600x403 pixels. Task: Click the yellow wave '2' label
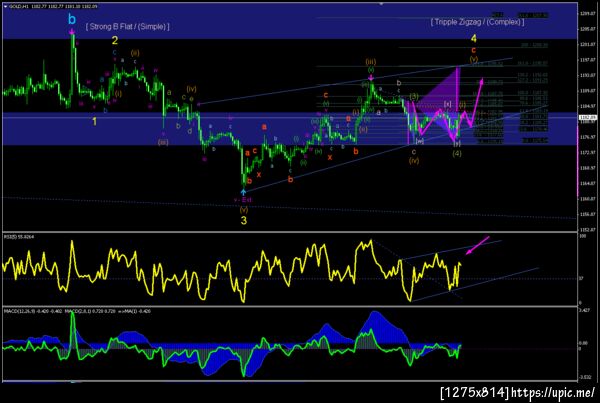pos(115,40)
